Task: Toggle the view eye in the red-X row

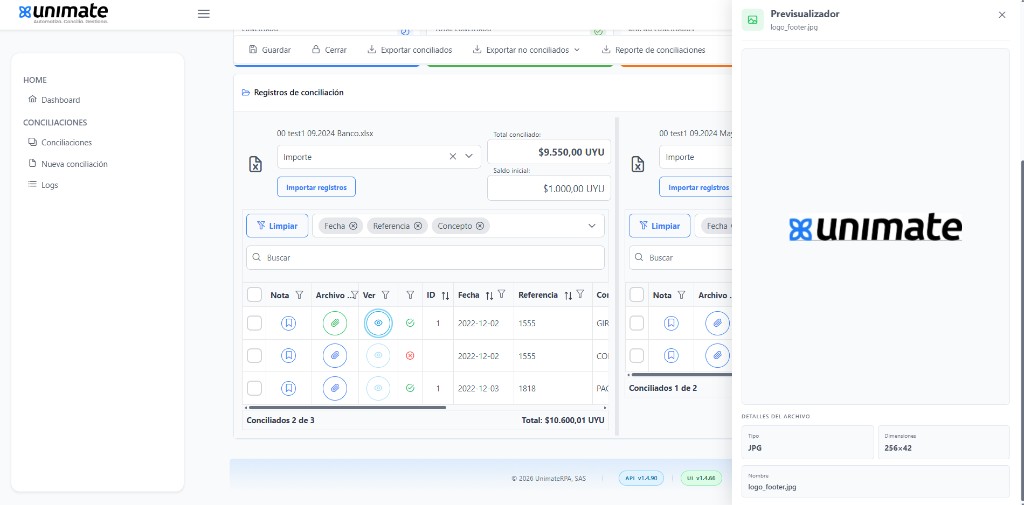Action: point(378,355)
